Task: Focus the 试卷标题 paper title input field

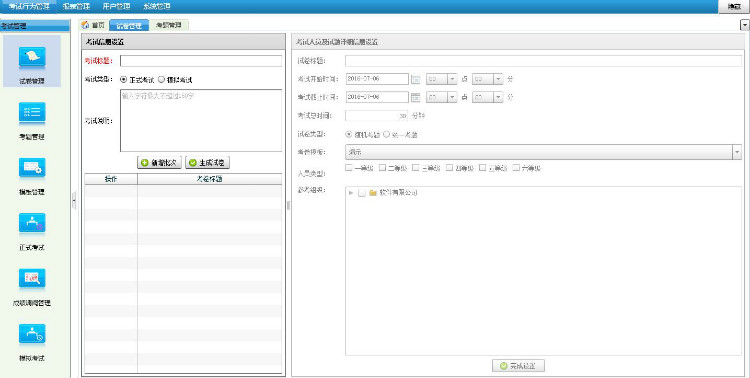Action: pyautogui.click(x=543, y=61)
